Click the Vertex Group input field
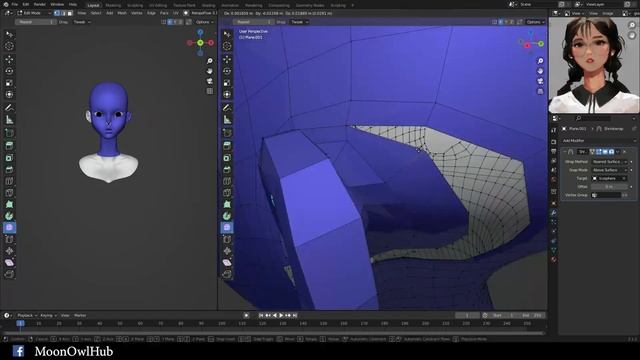 (x=606, y=195)
